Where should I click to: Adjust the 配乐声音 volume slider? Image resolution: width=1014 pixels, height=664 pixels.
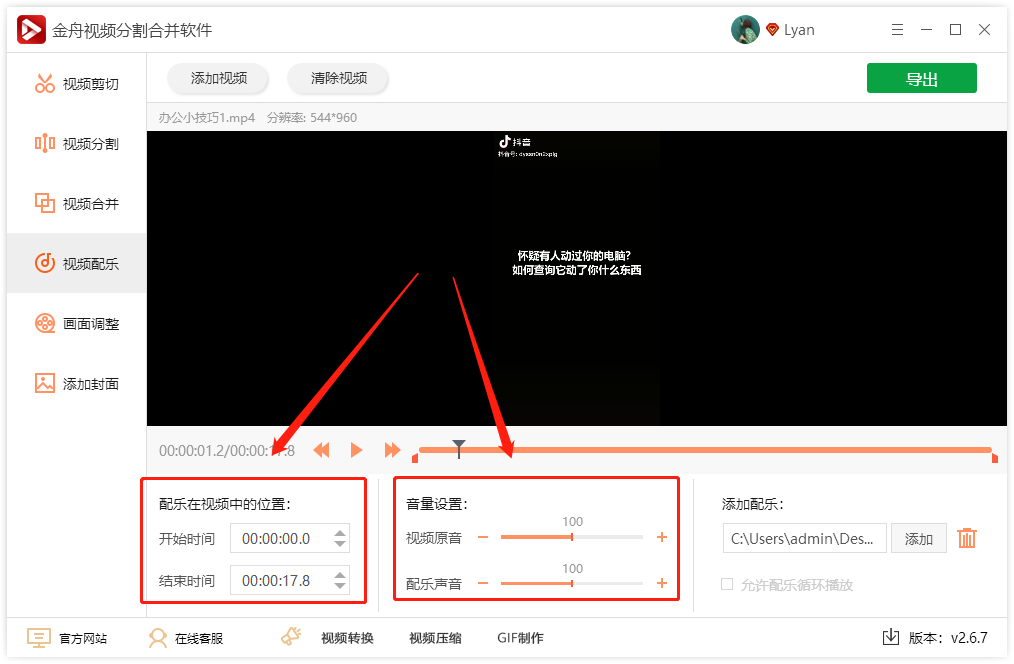pyautogui.click(x=572, y=583)
